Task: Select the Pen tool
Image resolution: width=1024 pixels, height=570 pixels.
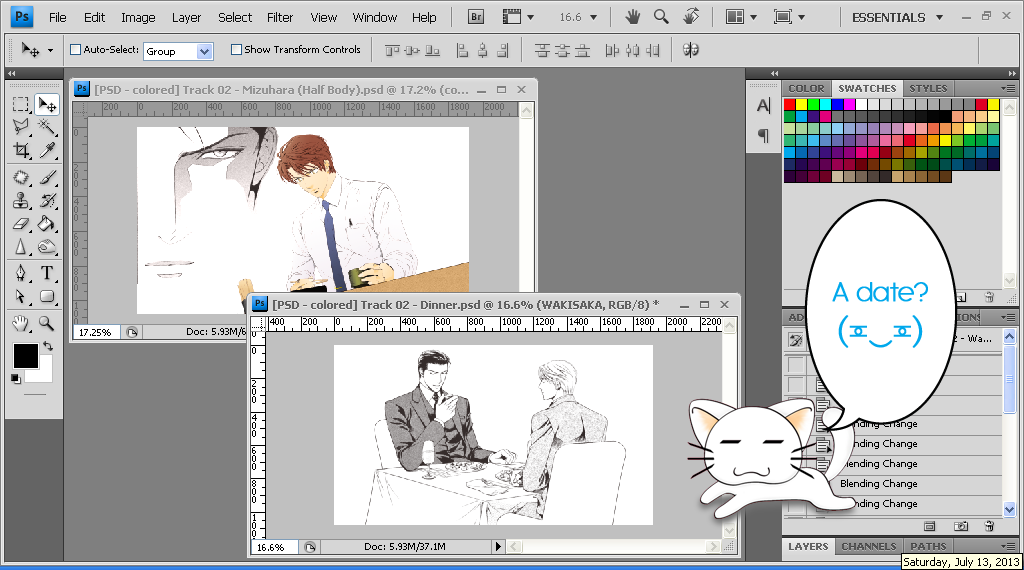Action: click(21, 273)
